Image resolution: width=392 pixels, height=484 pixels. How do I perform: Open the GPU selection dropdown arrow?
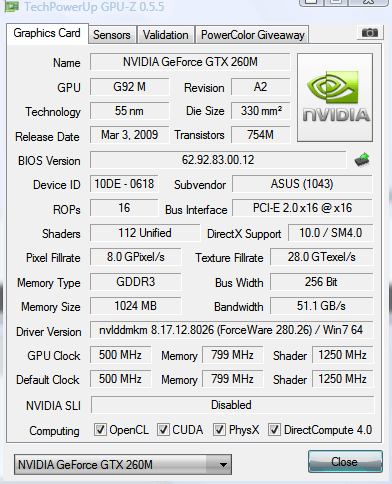(x=223, y=464)
